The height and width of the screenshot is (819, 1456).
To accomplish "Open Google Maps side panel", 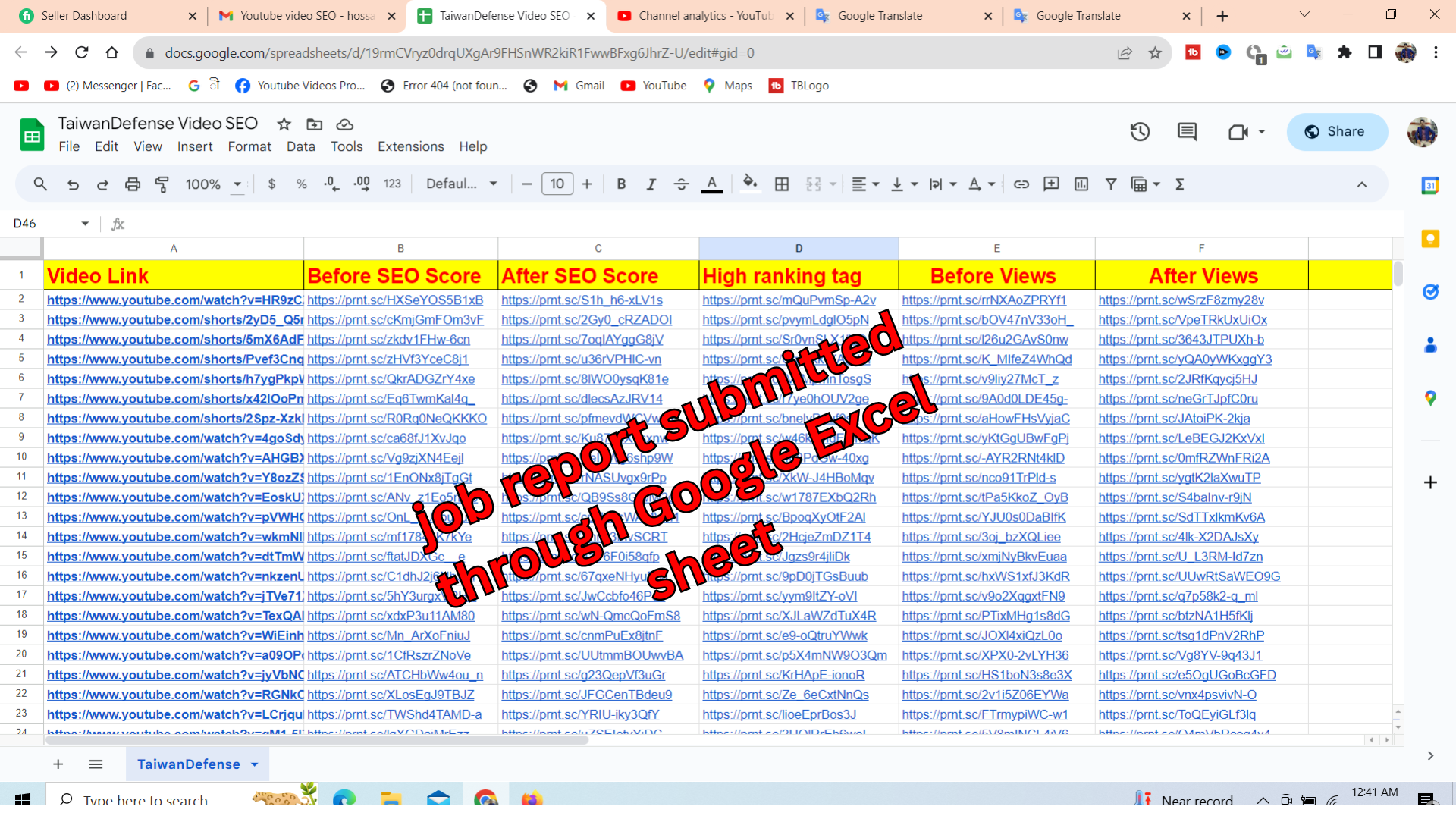I will (1430, 398).
